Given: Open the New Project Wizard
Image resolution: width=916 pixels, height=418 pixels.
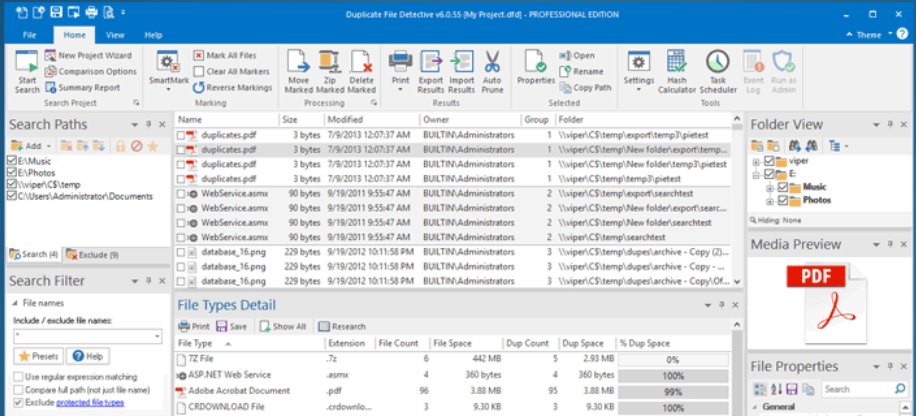Looking at the screenshot, I should tap(89, 55).
